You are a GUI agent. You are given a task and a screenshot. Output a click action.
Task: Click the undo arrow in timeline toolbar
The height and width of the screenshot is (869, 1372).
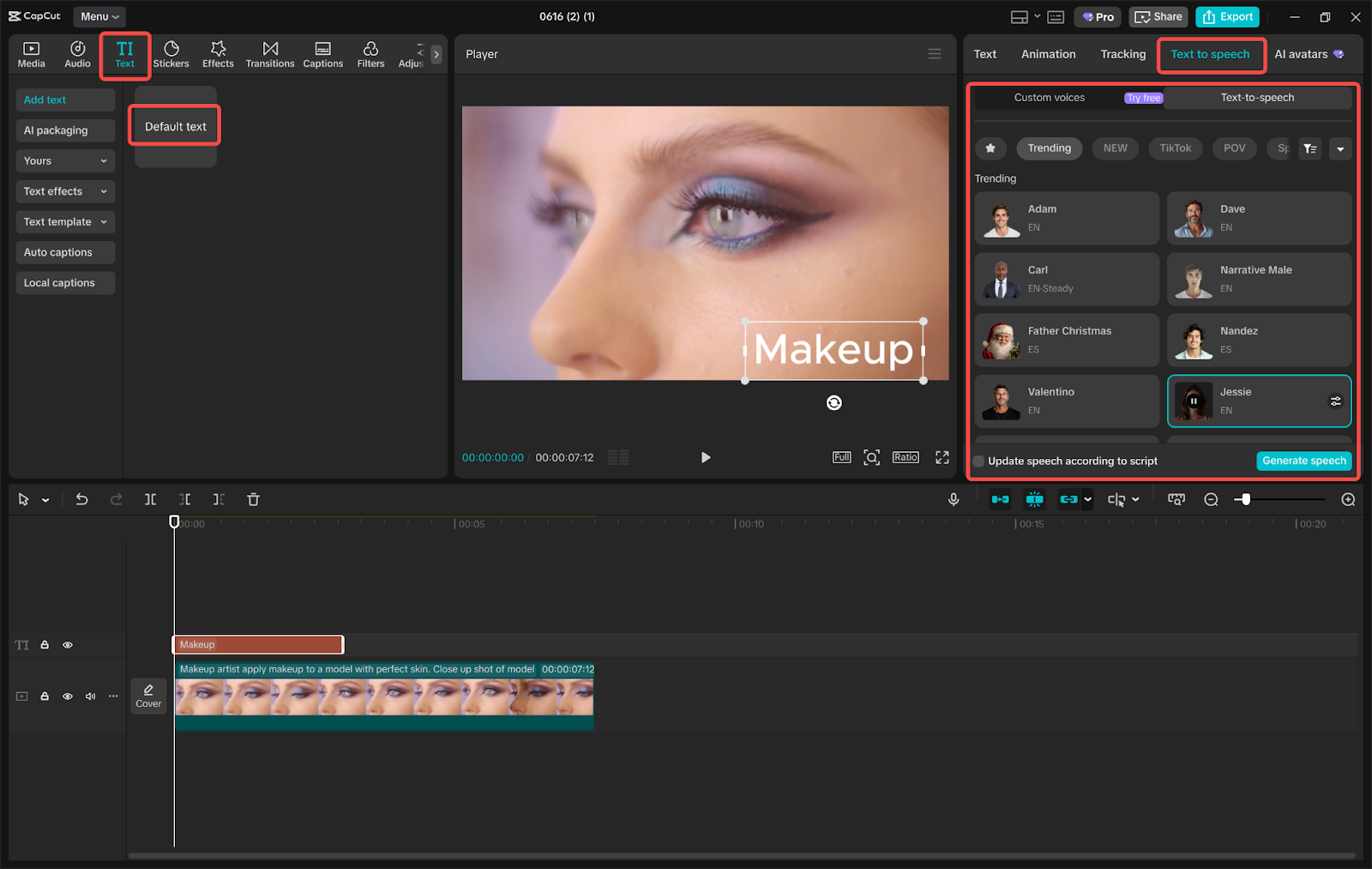(81, 499)
